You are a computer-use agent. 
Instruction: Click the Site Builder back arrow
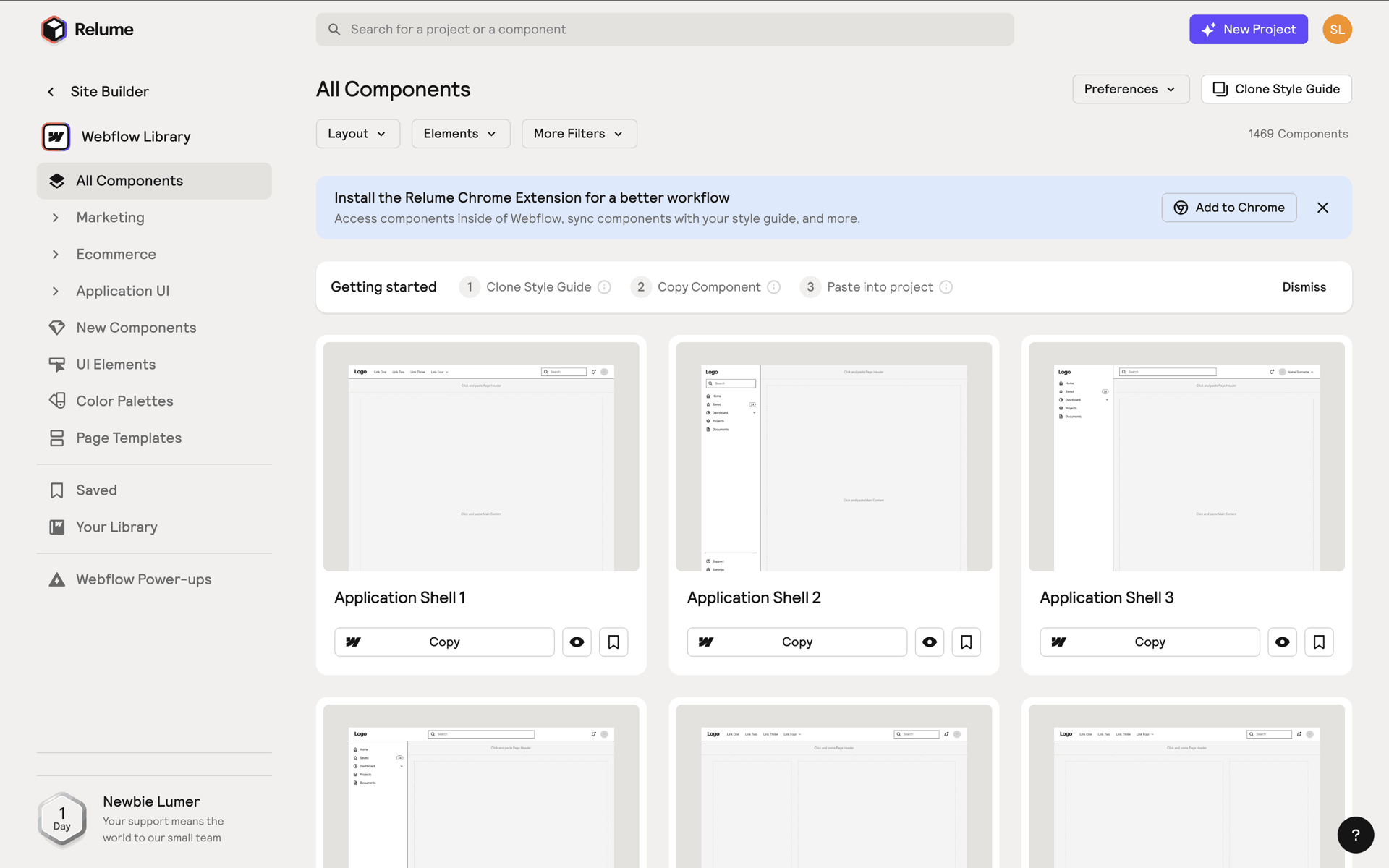(51, 92)
